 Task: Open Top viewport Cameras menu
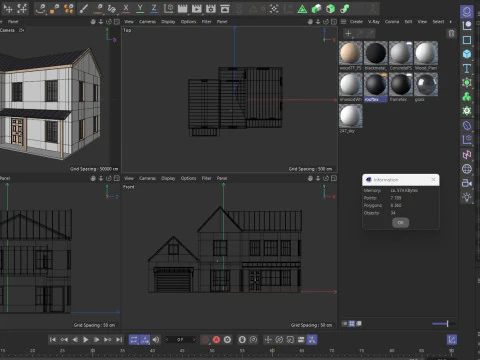147,22
